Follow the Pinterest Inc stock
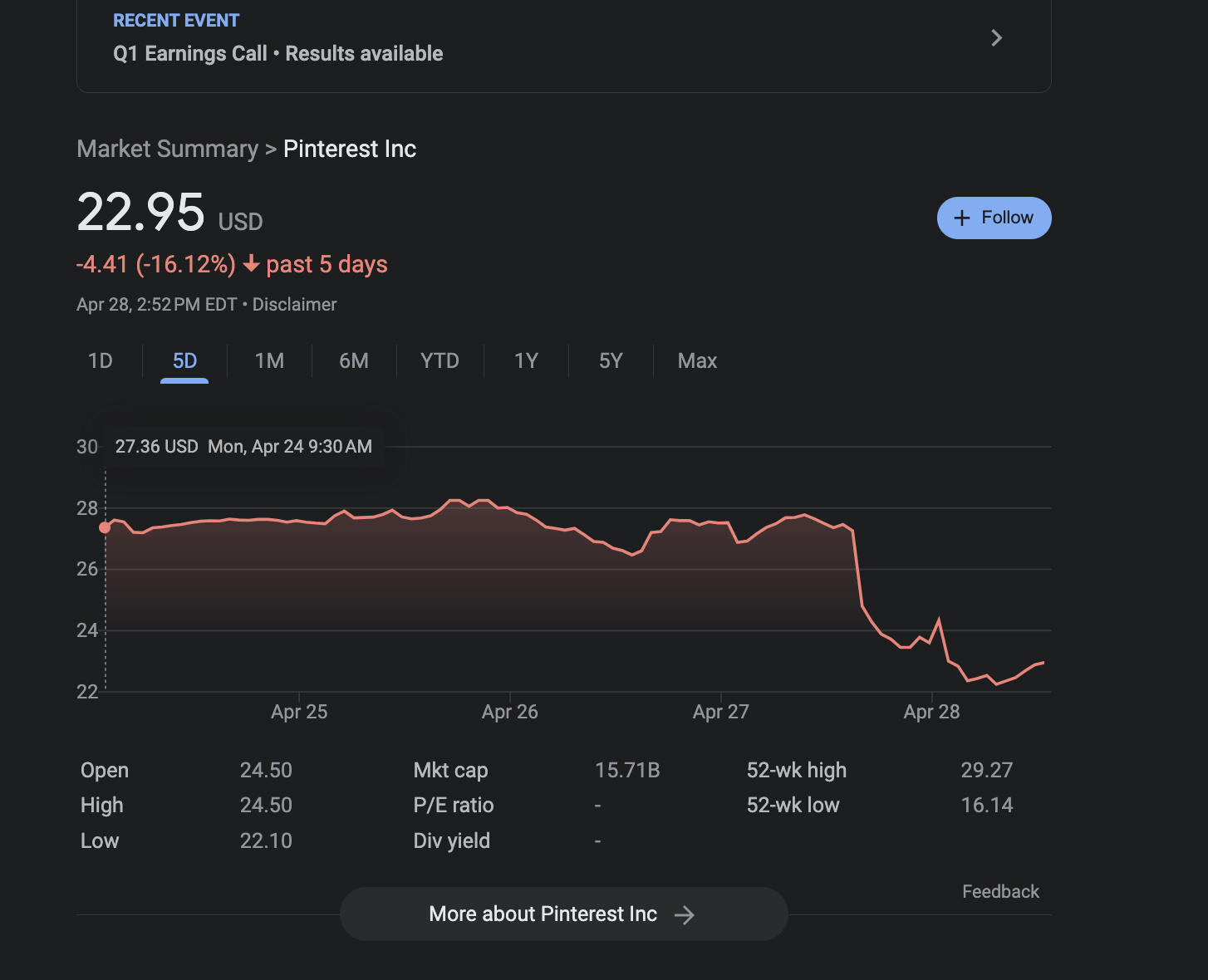Image resolution: width=1208 pixels, height=980 pixels. (994, 218)
